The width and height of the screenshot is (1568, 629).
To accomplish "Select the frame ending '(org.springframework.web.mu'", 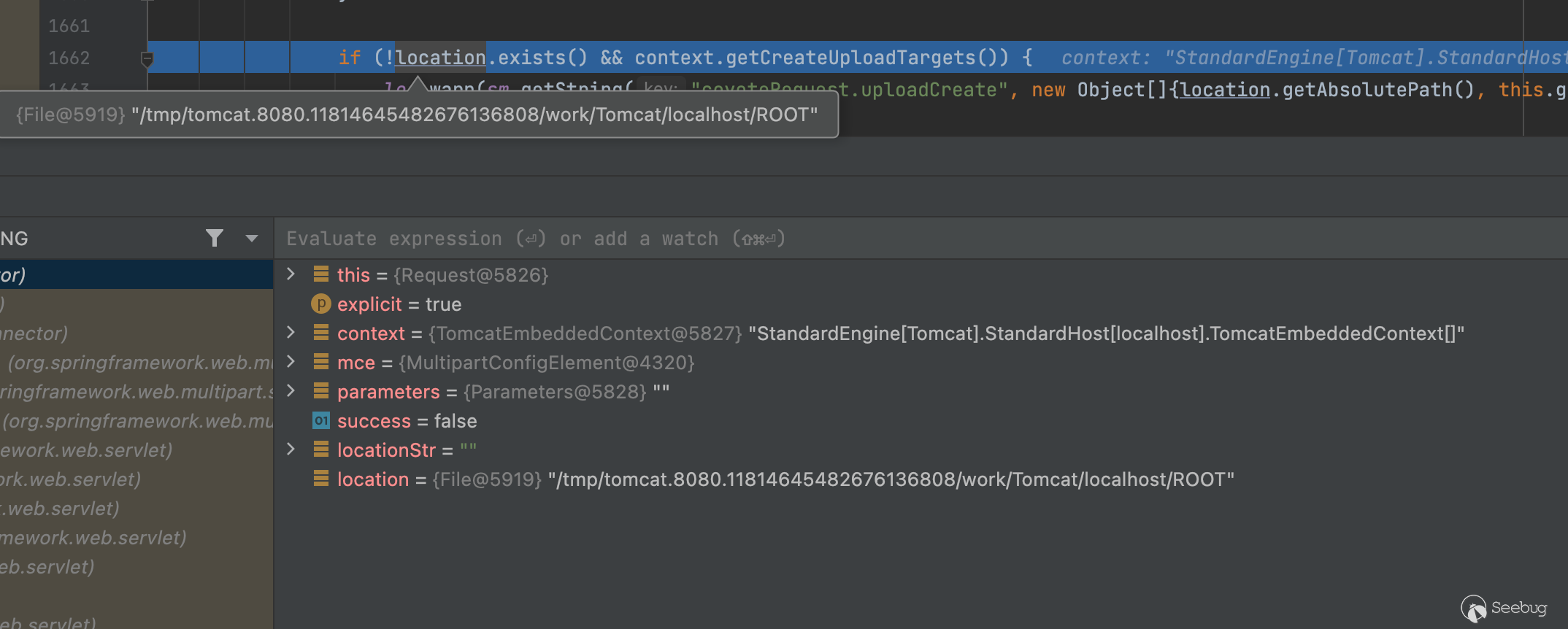I will [137, 421].
